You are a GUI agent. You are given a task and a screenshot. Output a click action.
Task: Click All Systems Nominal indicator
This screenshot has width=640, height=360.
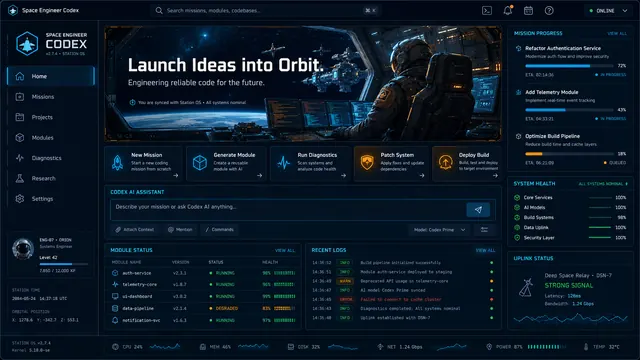click(x=603, y=184)
